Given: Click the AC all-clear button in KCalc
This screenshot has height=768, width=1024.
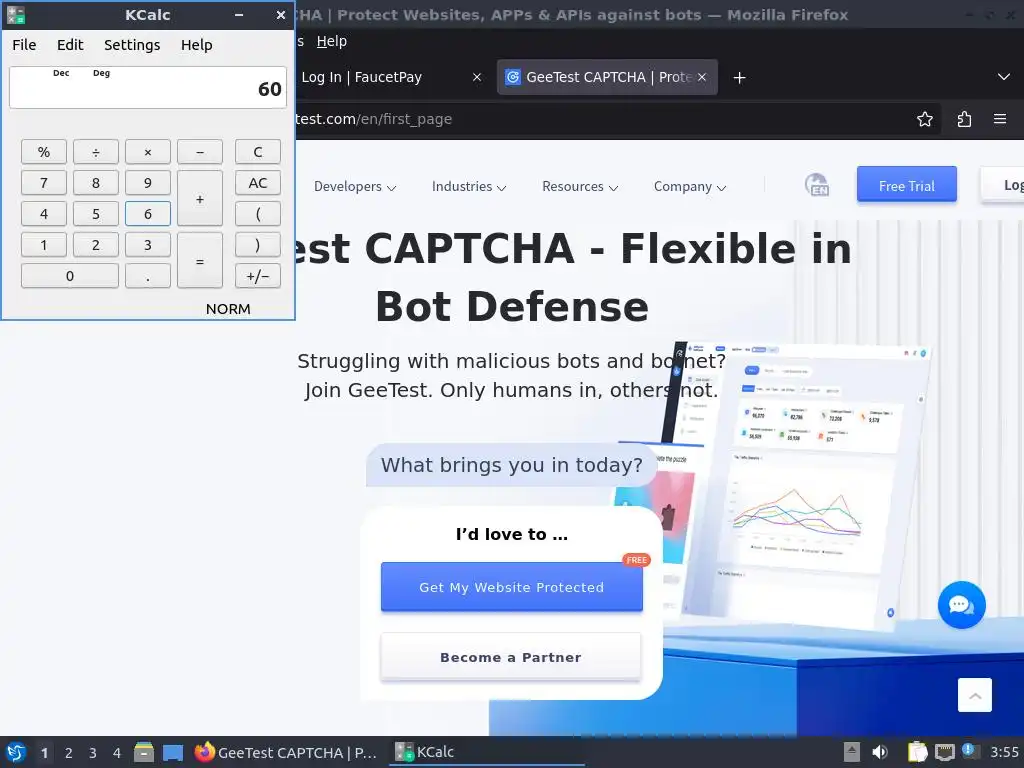Looking at the screenshot, I should 258,183.
